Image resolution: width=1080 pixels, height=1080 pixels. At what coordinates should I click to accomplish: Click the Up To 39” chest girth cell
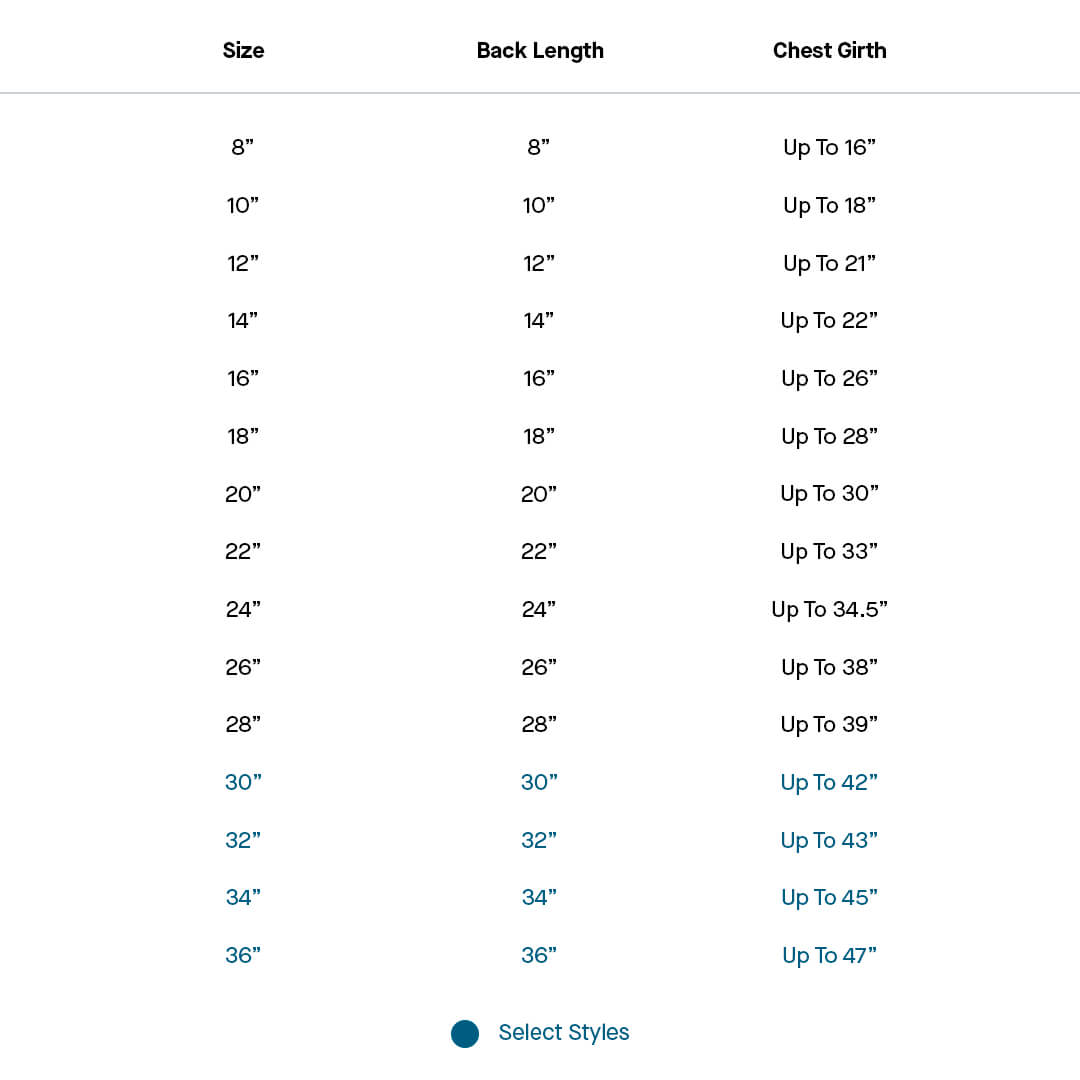click(829, 725)
